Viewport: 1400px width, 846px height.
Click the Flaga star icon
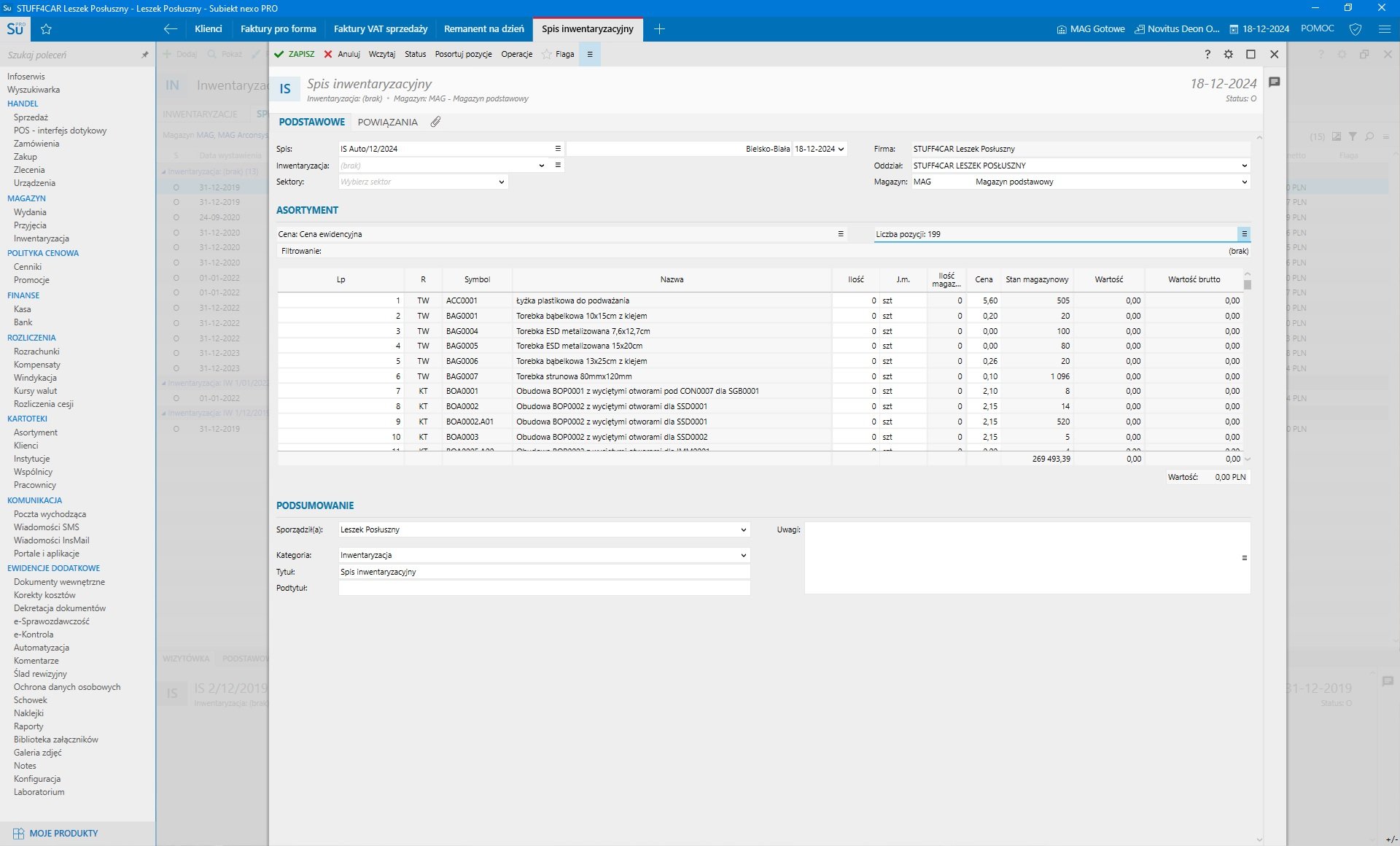coord(547,54)
